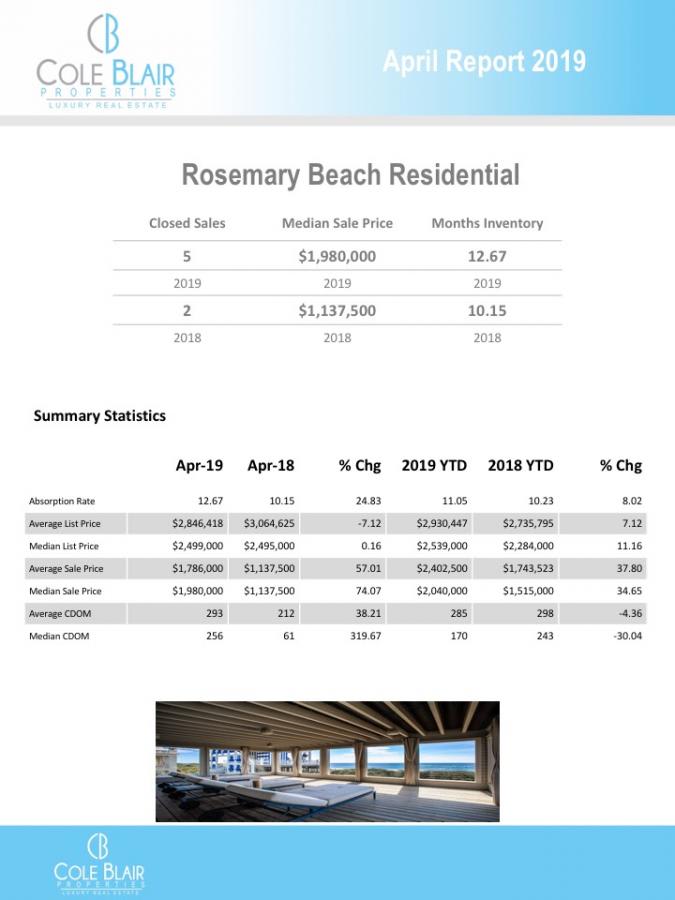Select the Average CDOM row label
The image size is (675, 900).
pos(60,614)
